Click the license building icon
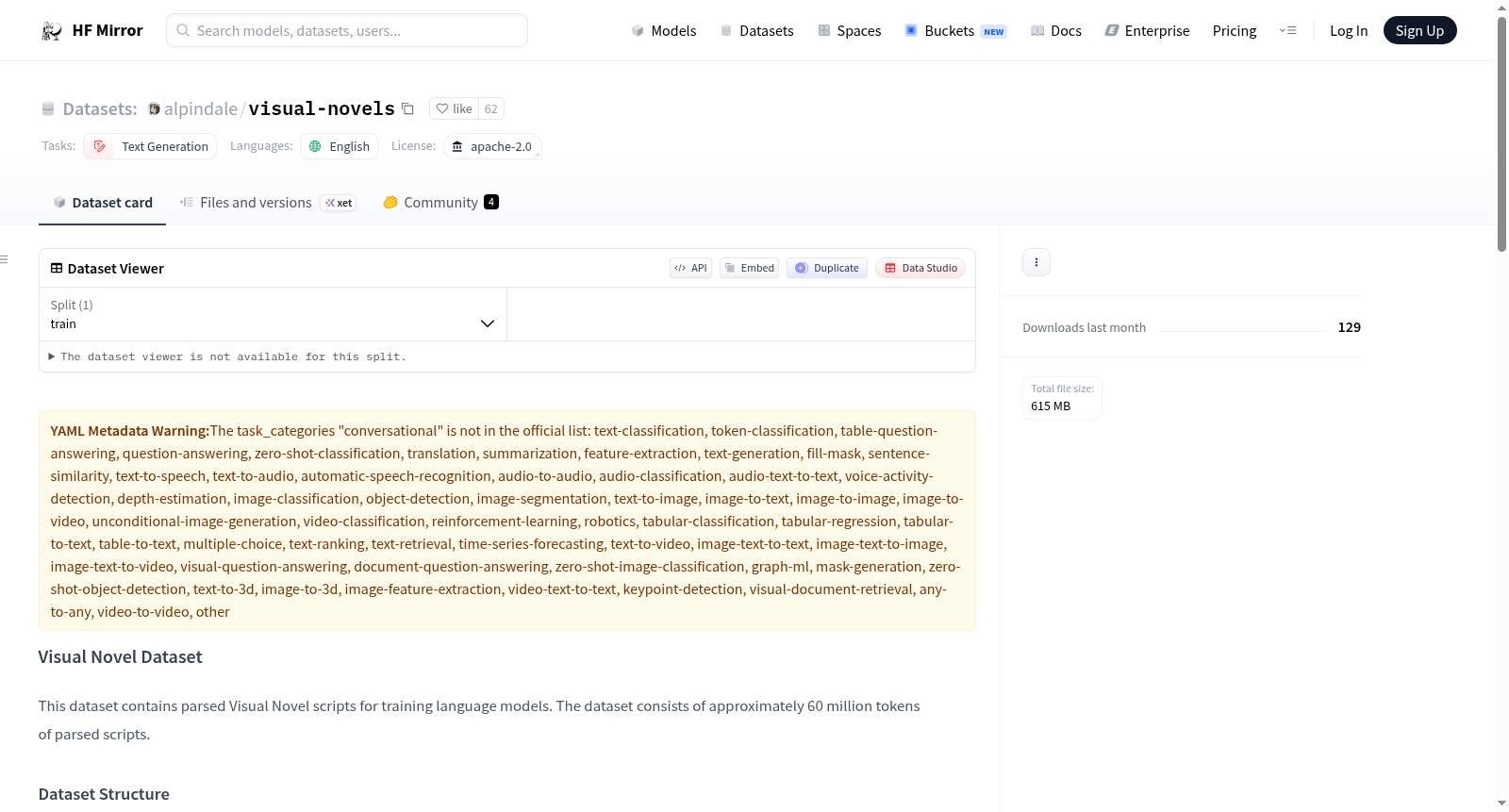The image size is (1509, 812). (x=457, y=146)
